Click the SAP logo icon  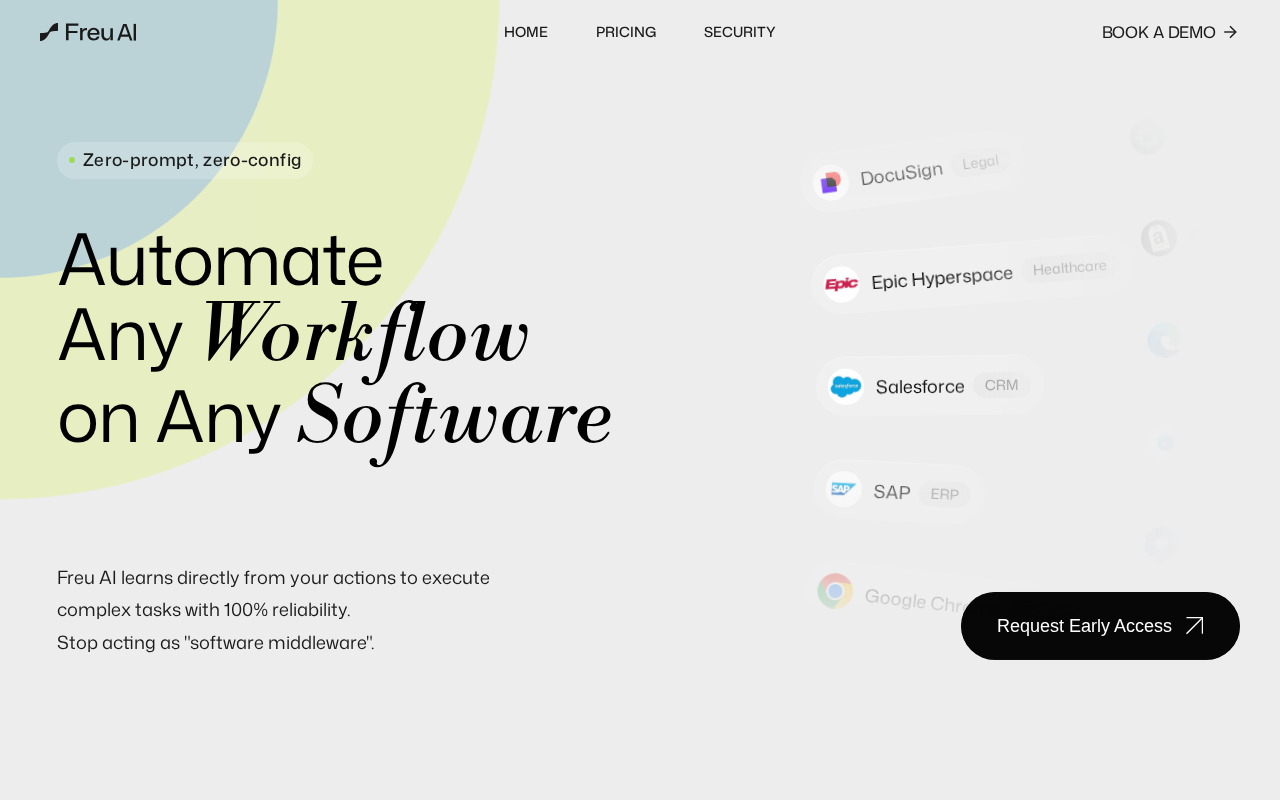pyautogui.click(x=843, y=489)
